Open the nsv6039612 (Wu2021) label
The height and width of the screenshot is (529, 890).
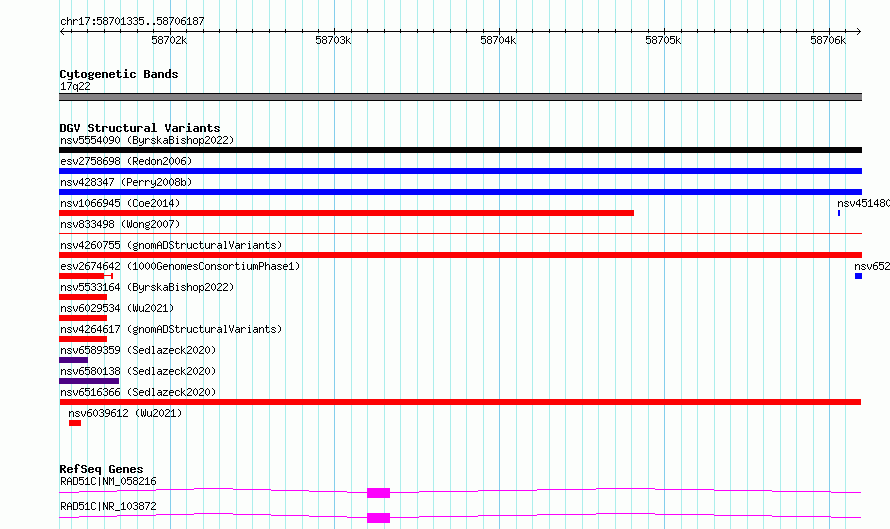(x=125, y=413)
